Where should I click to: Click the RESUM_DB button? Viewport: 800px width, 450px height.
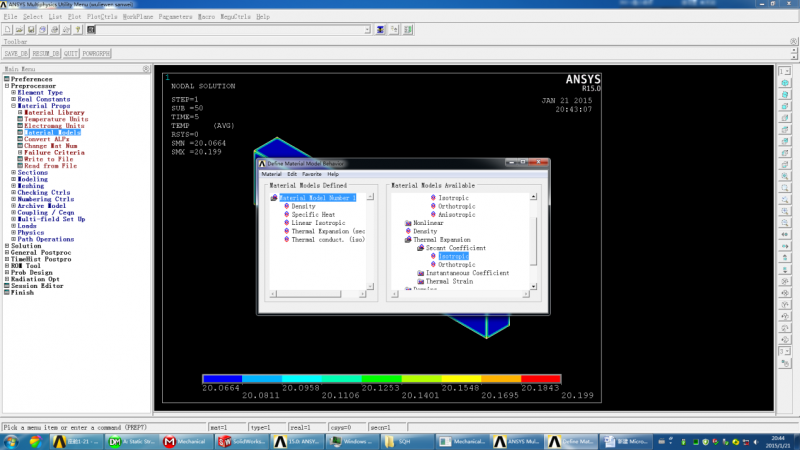(46, 54)
